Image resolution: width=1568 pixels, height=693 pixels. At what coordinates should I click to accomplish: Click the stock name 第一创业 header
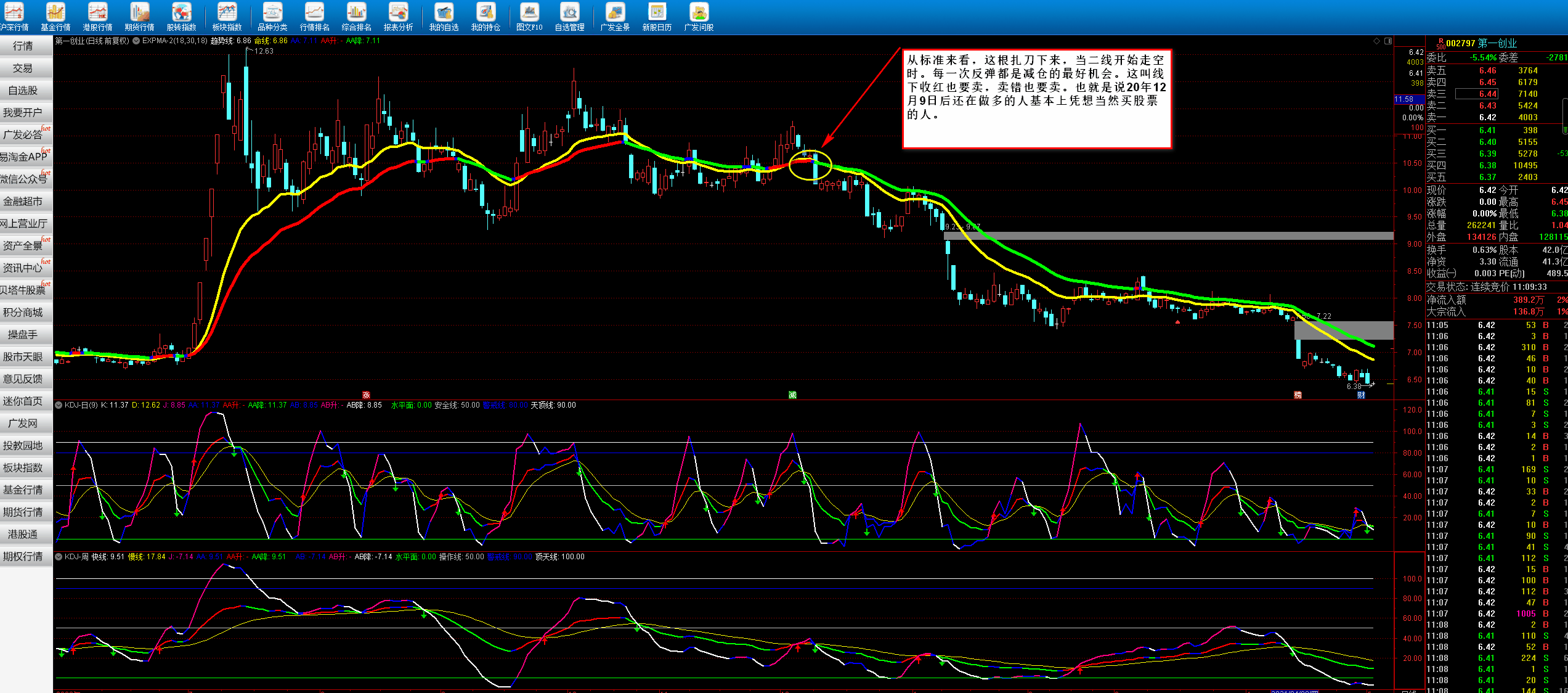coord(1497,43)
